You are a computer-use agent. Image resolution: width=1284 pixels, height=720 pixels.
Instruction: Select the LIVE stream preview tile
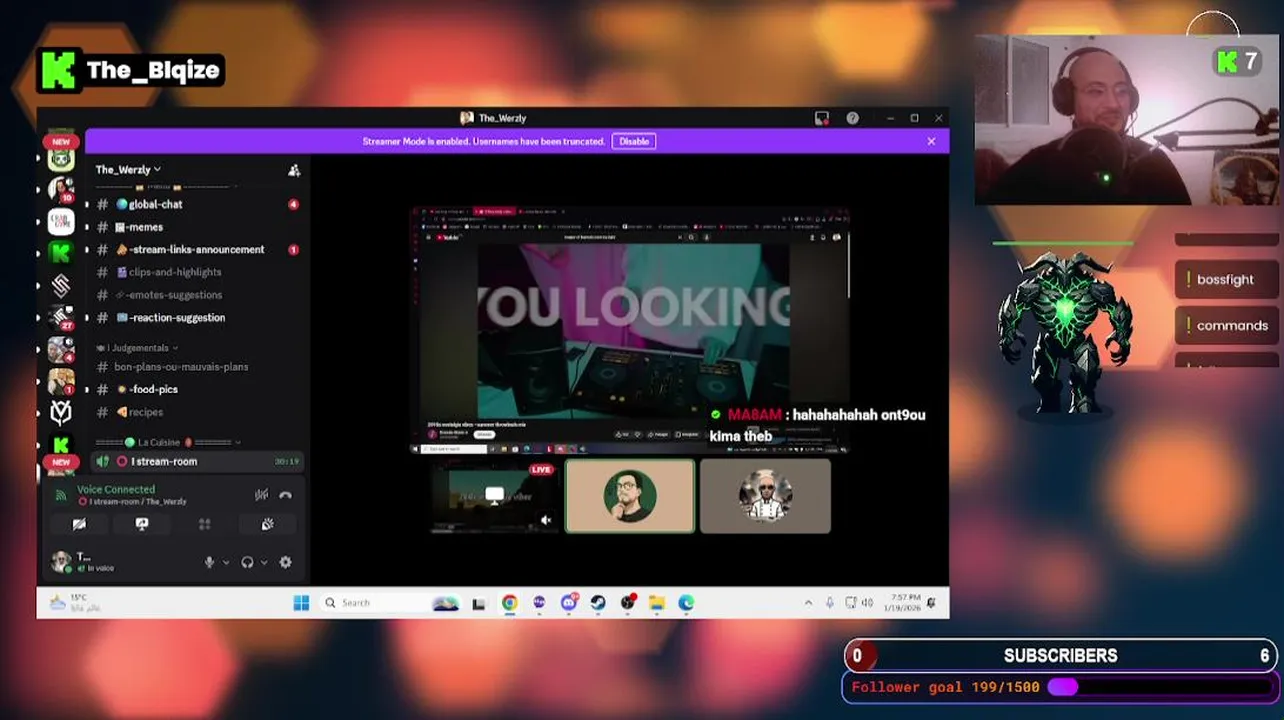(x=494, y=496)
